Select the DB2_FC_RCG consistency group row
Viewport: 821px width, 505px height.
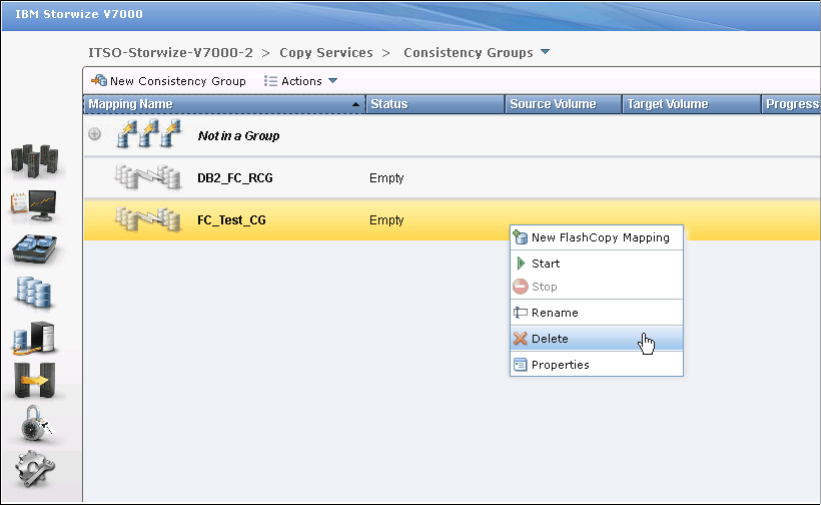235,178
